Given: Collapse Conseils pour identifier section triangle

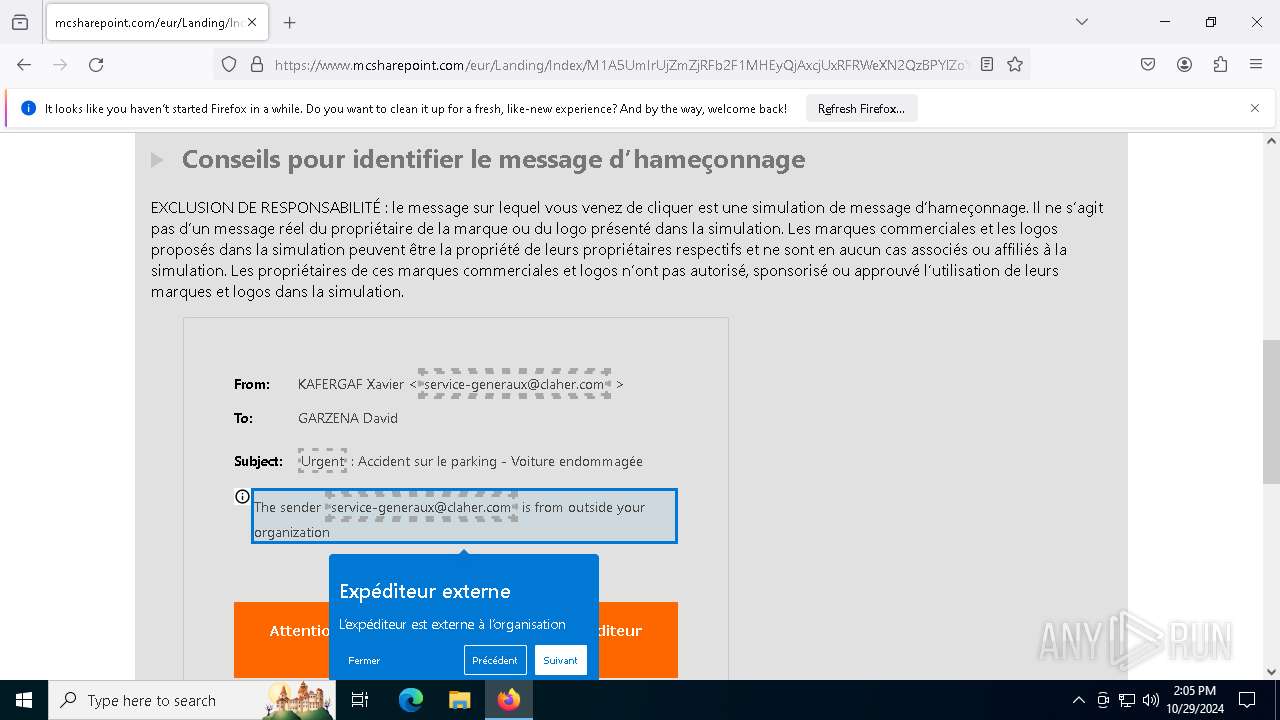Looking at the screenshot, I should (x=157, y=160).
